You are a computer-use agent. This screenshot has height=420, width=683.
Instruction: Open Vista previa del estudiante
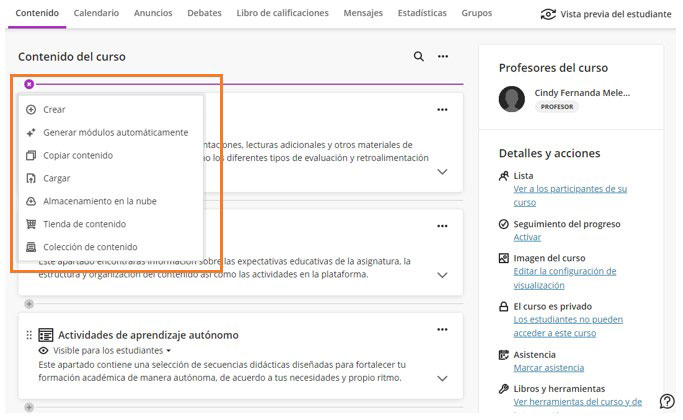605,14
